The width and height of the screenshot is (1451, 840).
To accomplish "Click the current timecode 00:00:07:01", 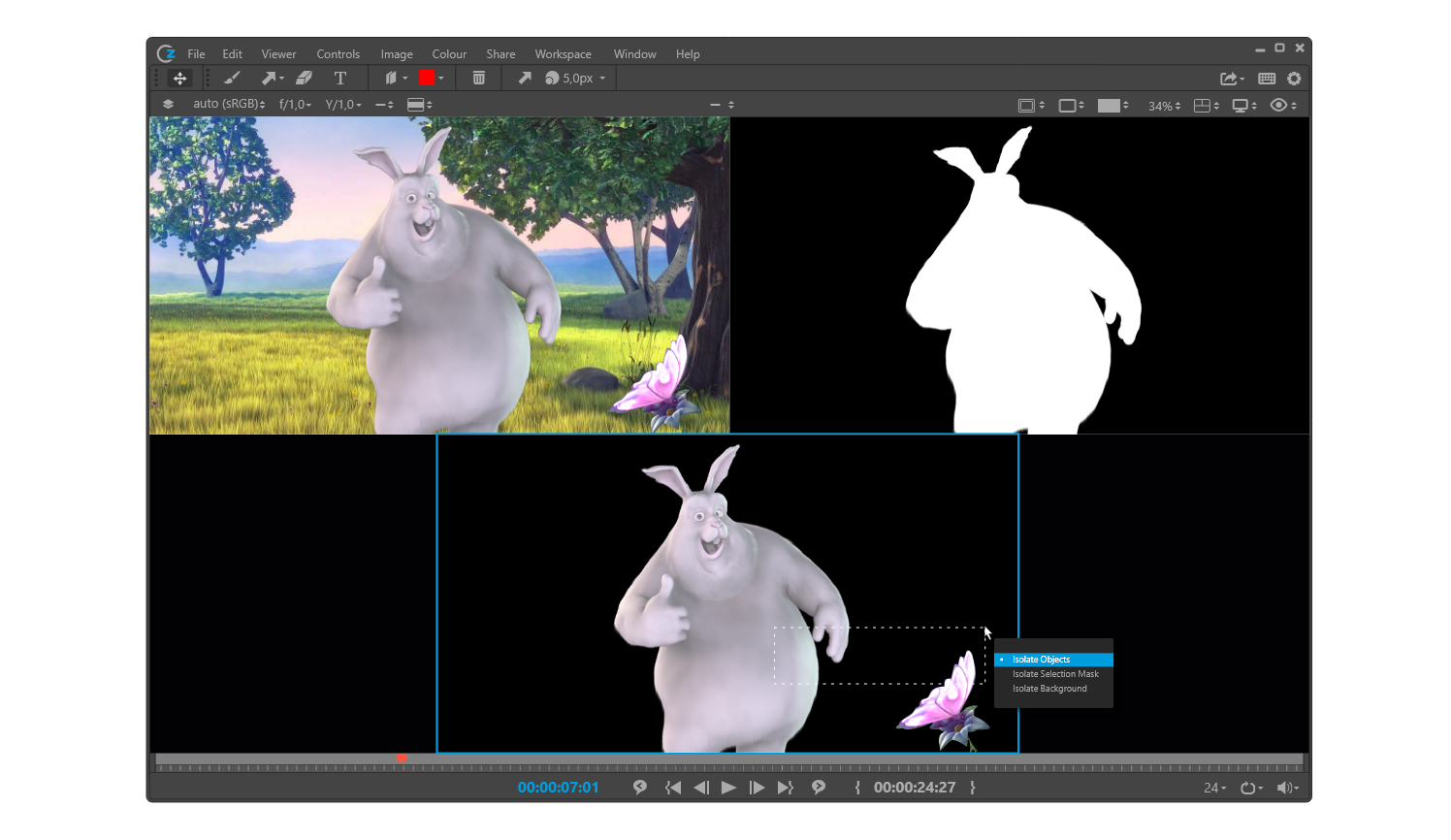I will pyautogui.click(x=559, y=788).
